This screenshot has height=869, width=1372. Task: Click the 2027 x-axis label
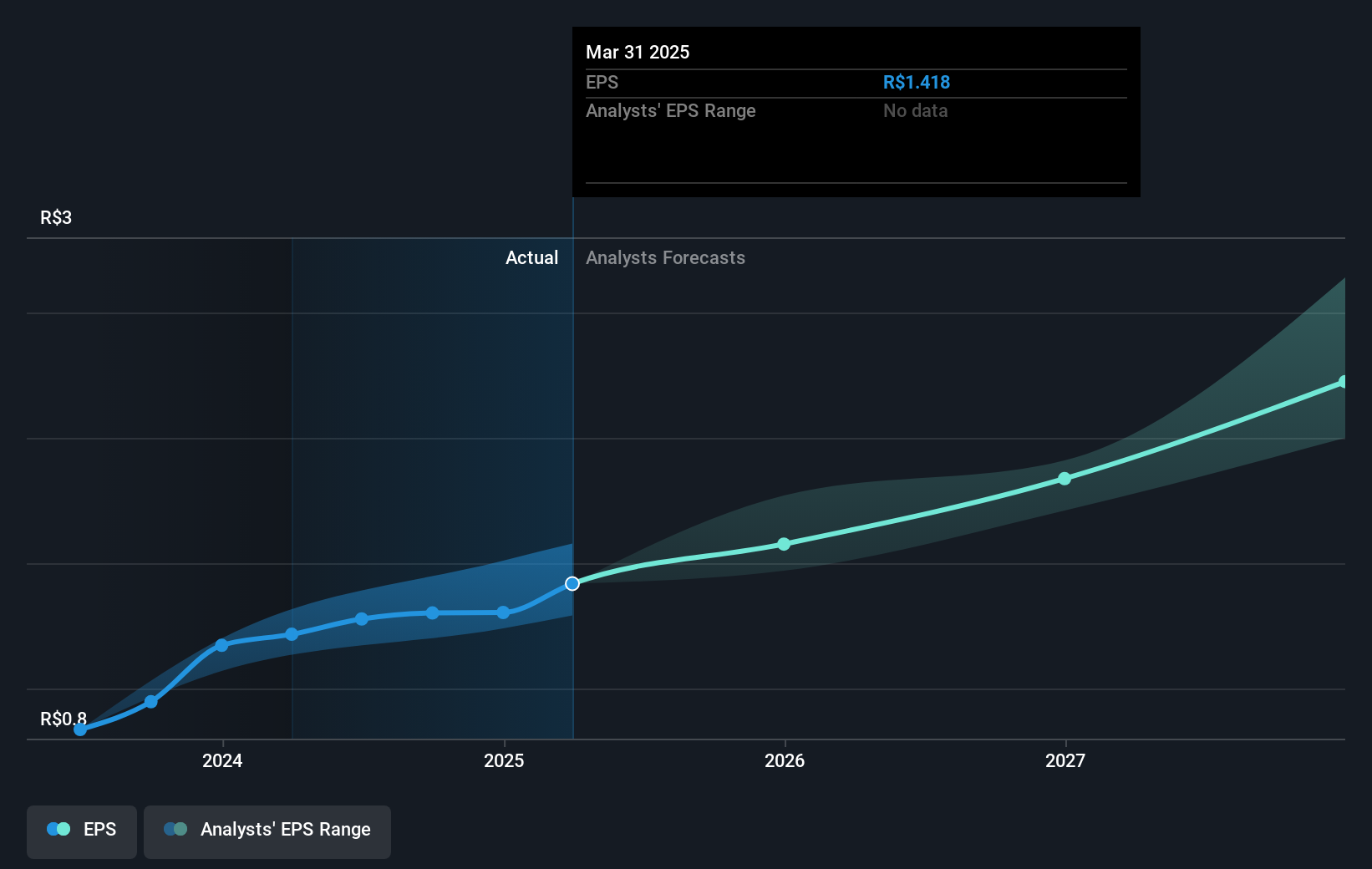click(x=1065, y=760)
